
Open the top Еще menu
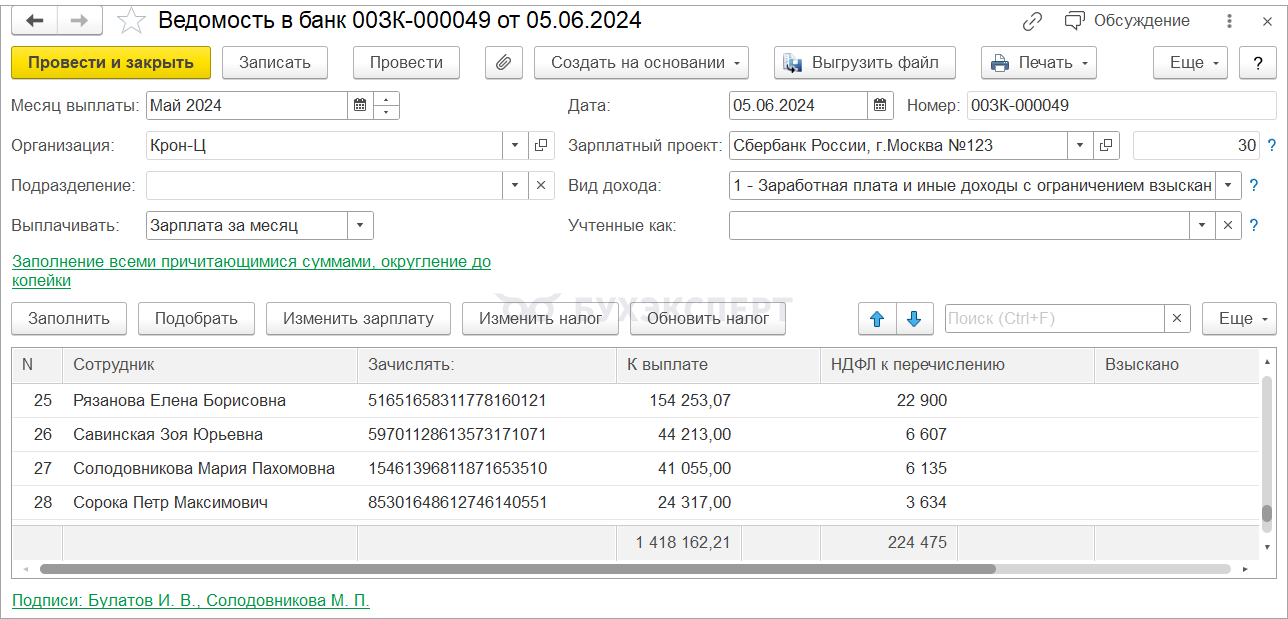[x=1190, y=62]
